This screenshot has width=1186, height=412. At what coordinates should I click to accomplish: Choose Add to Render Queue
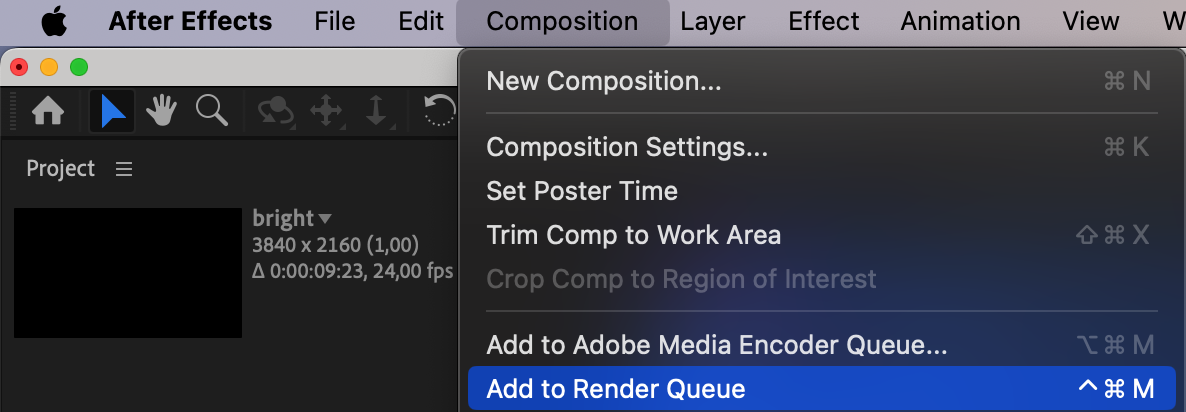(x=820, y=389)
